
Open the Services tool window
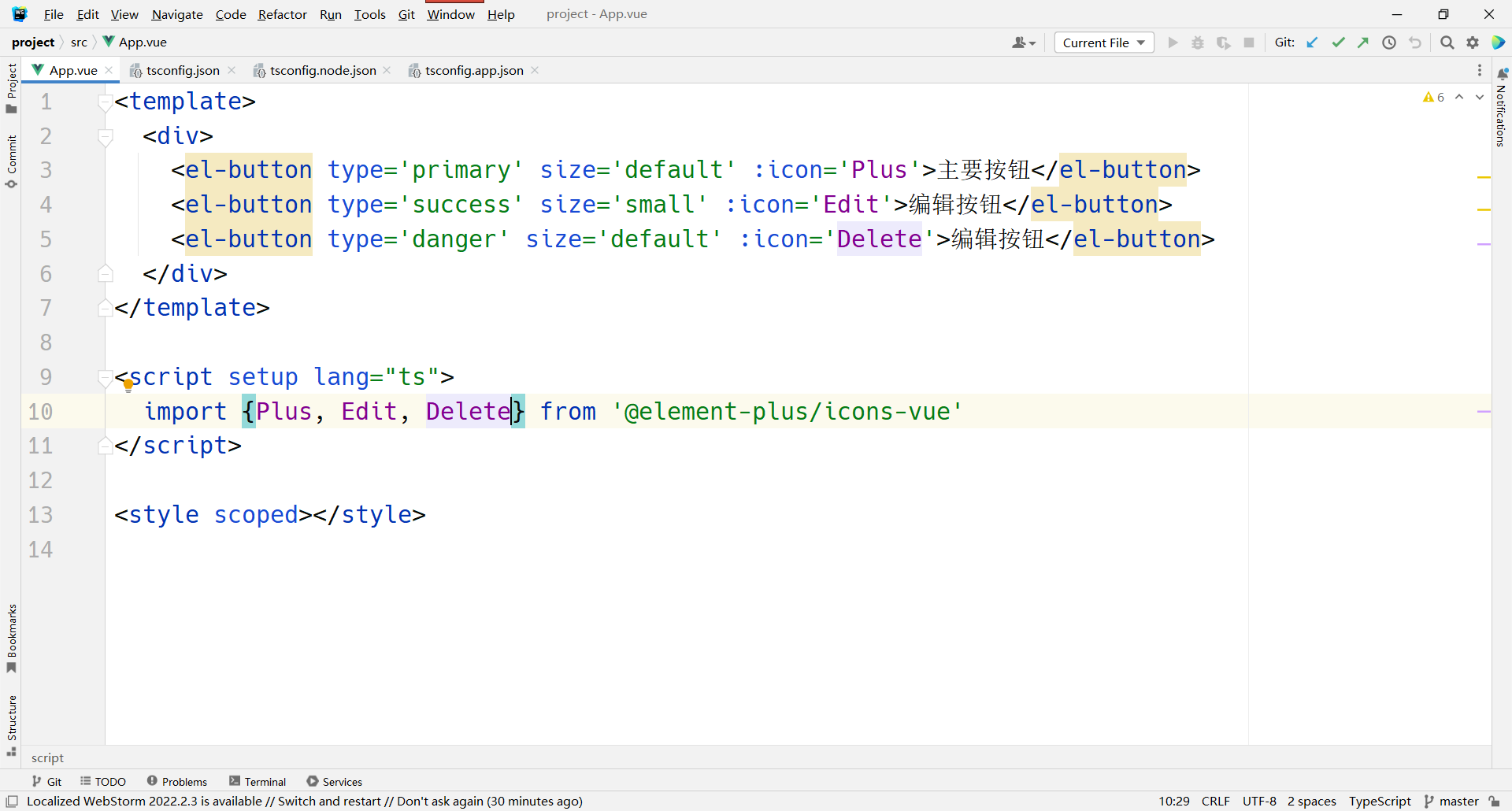(335, 781)
